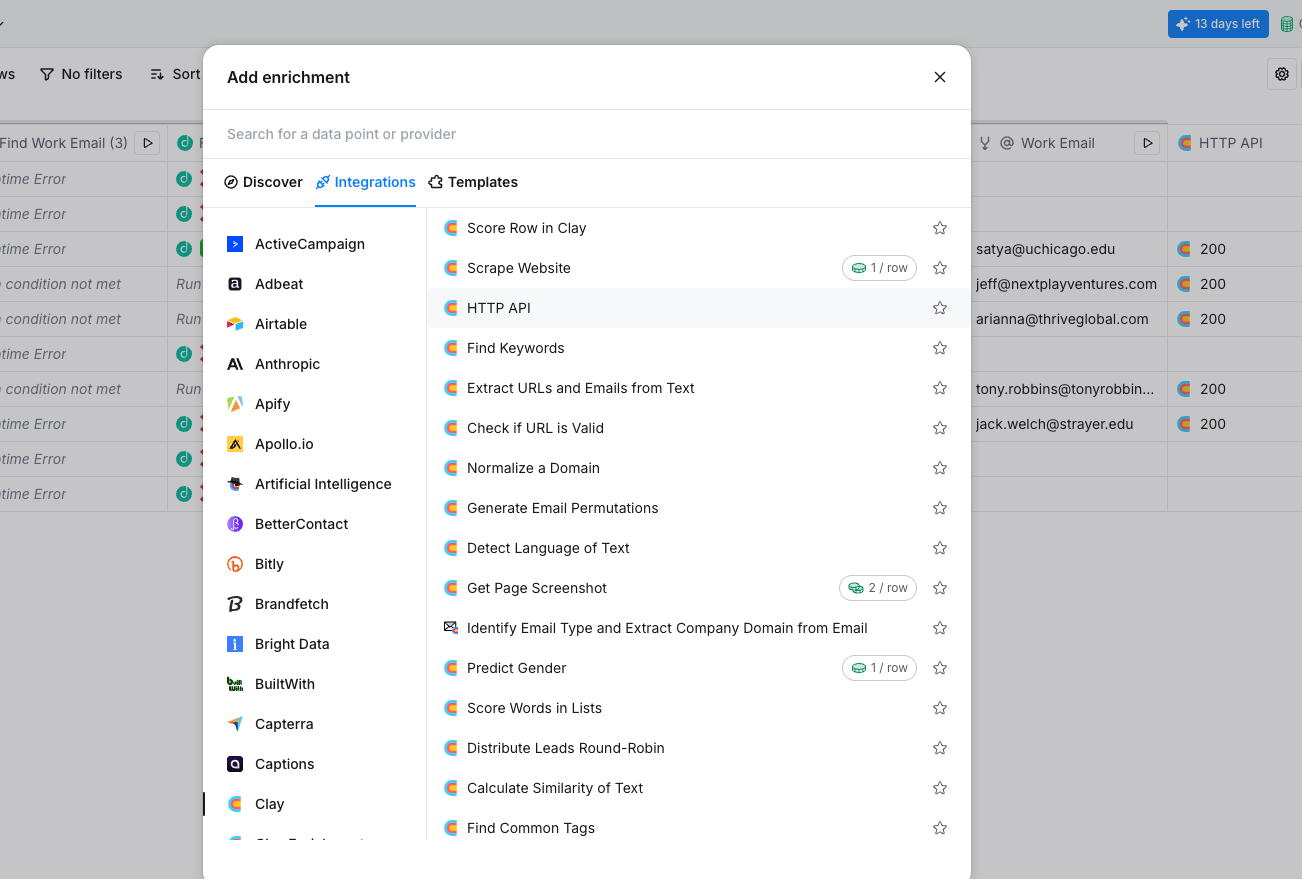The width and height of the screenshot is (1302, 879).
Task: Click the ActiveCampaign logo icon
Action: tap(235, 244)
